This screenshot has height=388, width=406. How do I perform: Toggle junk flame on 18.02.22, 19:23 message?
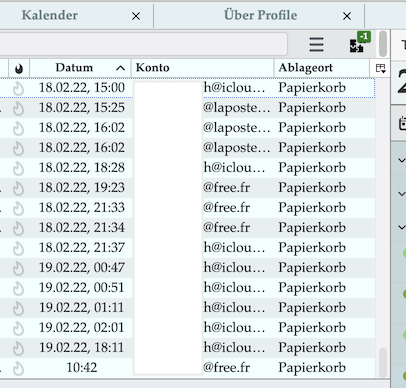pyautogui.click(x=19, y=189)
